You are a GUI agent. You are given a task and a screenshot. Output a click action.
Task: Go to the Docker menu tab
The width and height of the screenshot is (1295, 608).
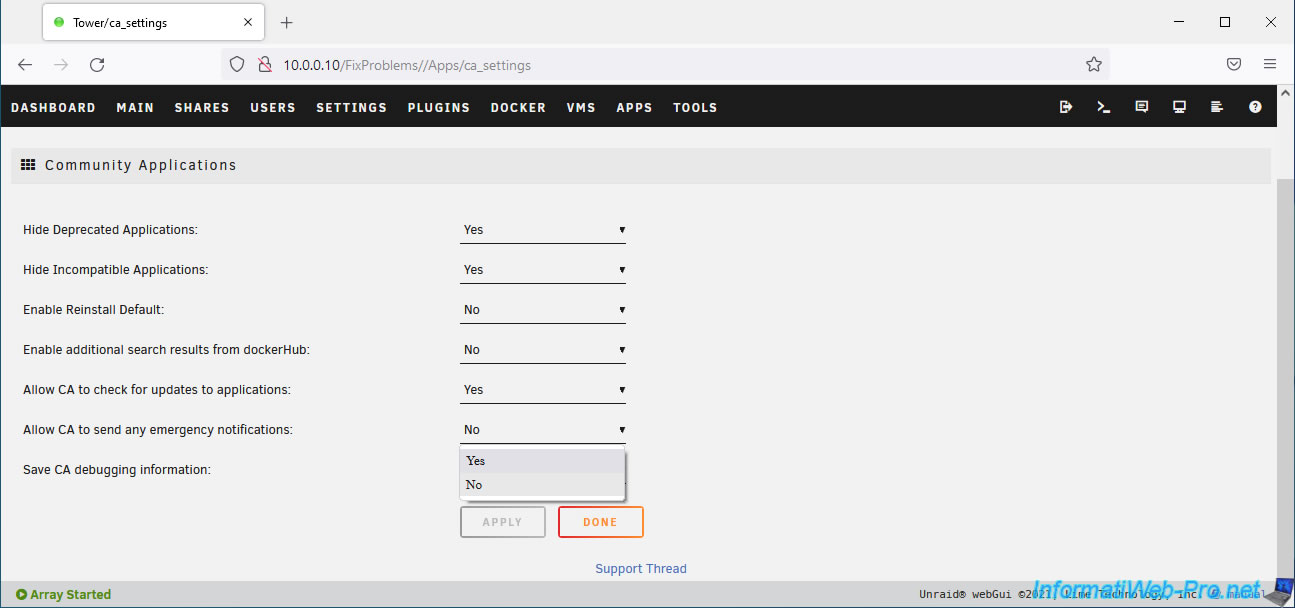click(518, 108)
